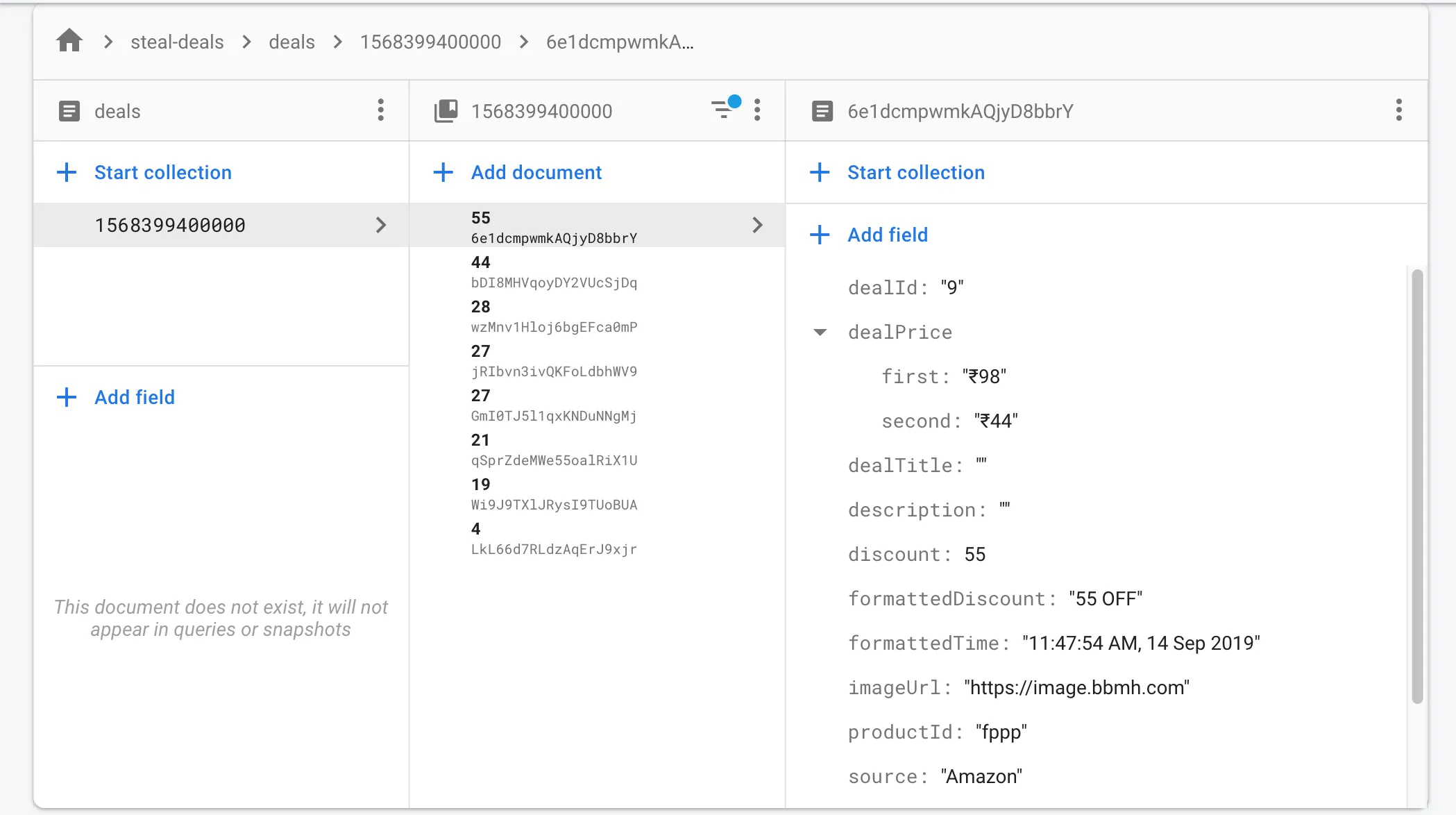Click Add document button
The width and height of the screenshot is (1456, 815).
[536, 172]
